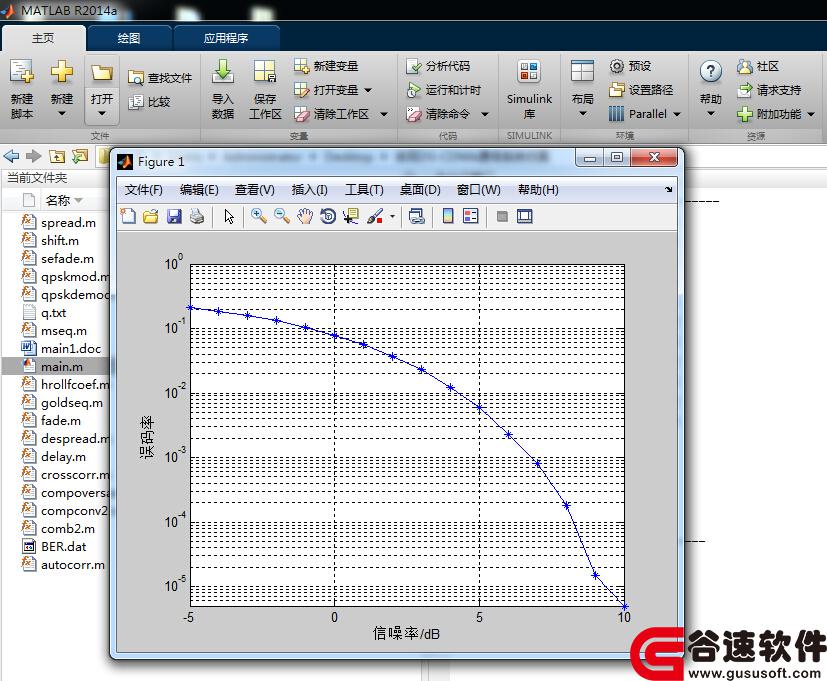Switch to the Apps tab (应用程序)
The width and height of the screenshot is (827, 681).
226,38
